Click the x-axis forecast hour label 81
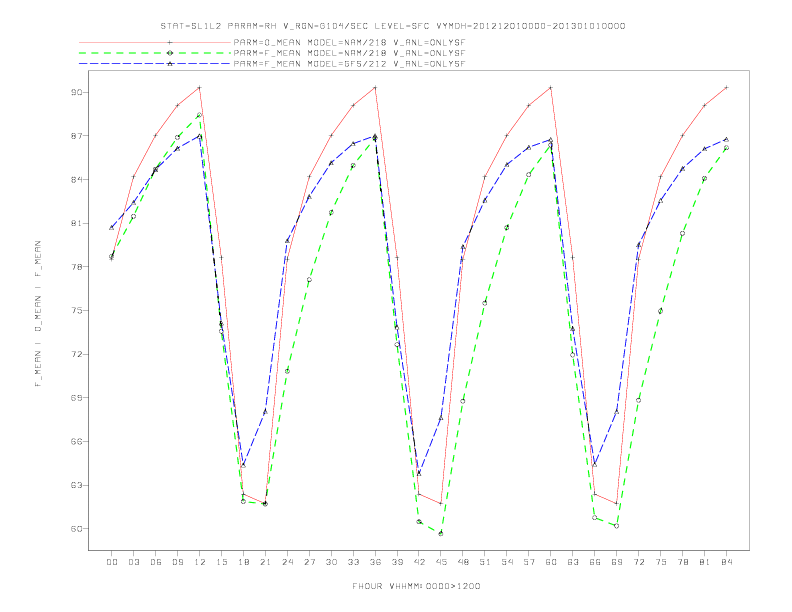792x612 pixels. coord(705,562)
